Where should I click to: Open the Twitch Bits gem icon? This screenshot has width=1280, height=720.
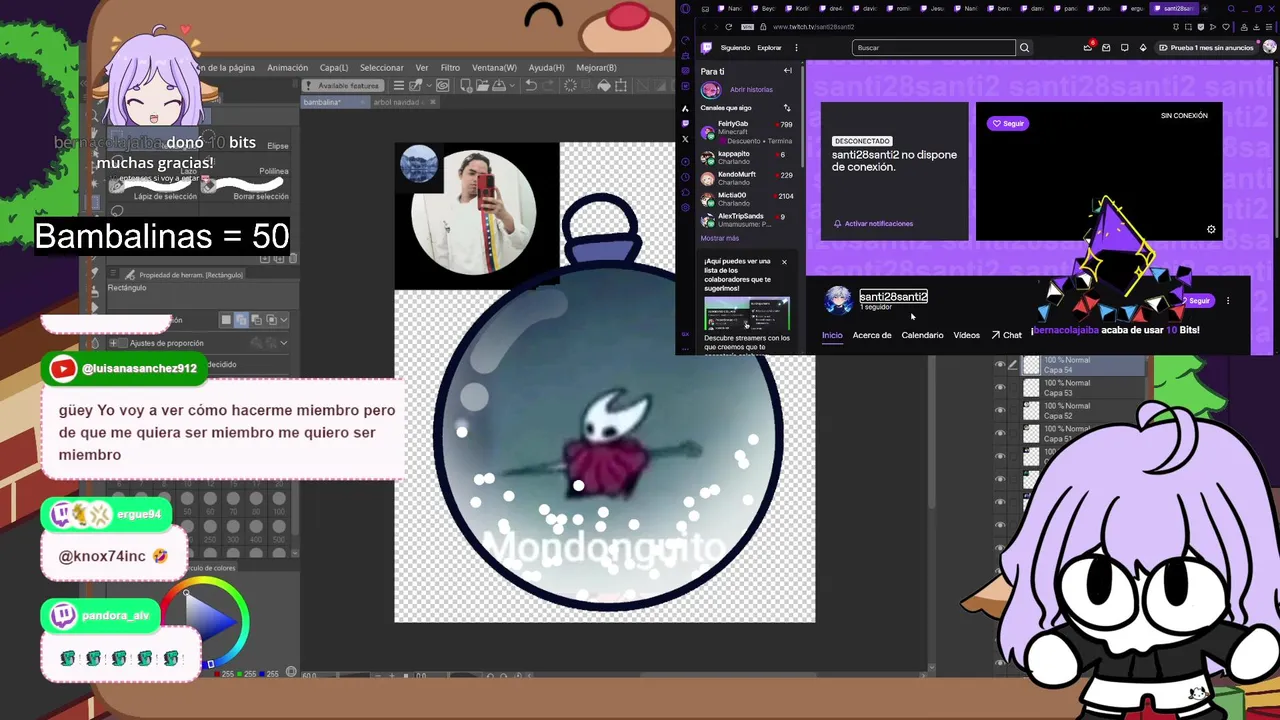coord(1143,48)
